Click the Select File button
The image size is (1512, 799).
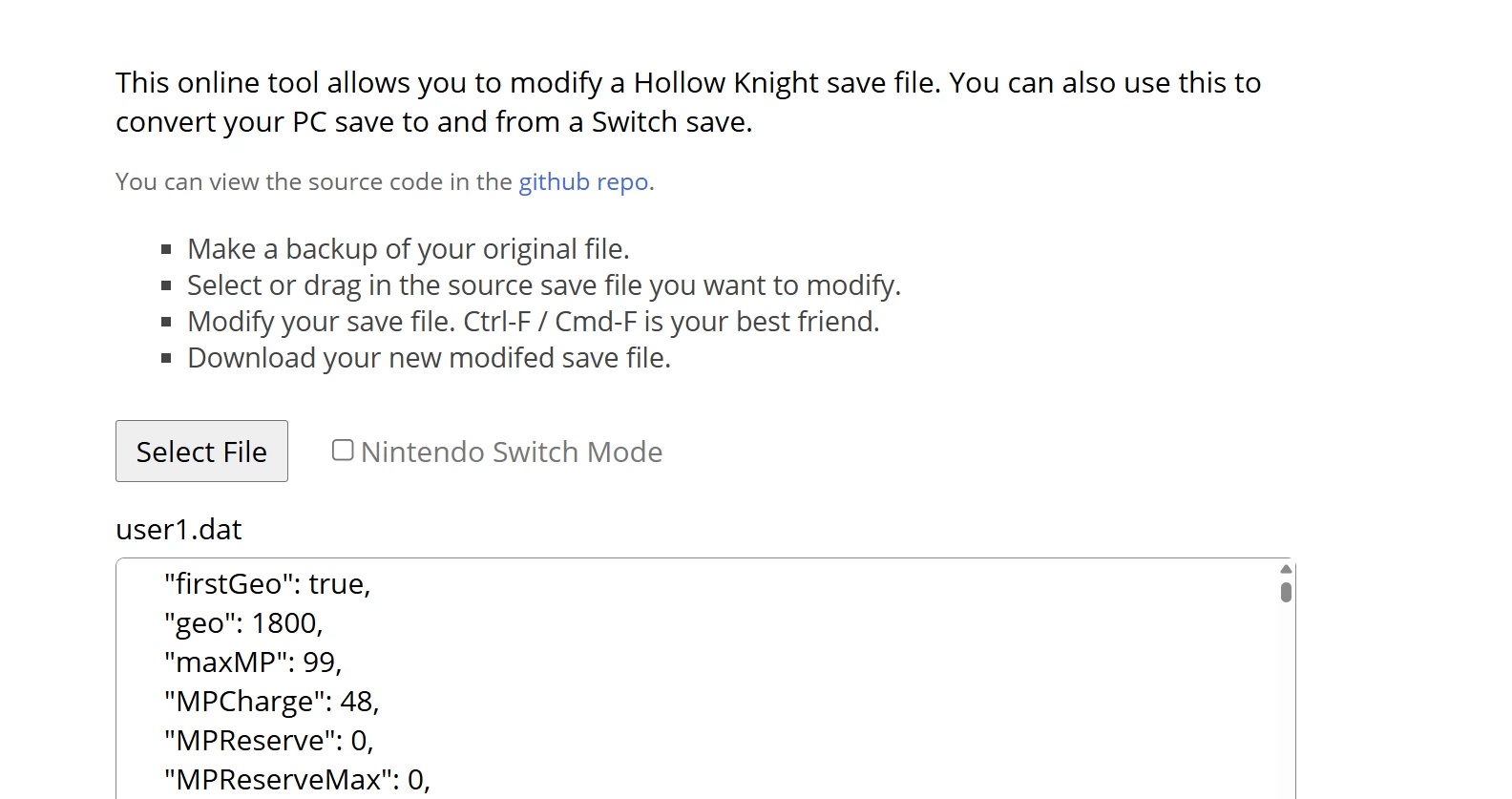201,452
